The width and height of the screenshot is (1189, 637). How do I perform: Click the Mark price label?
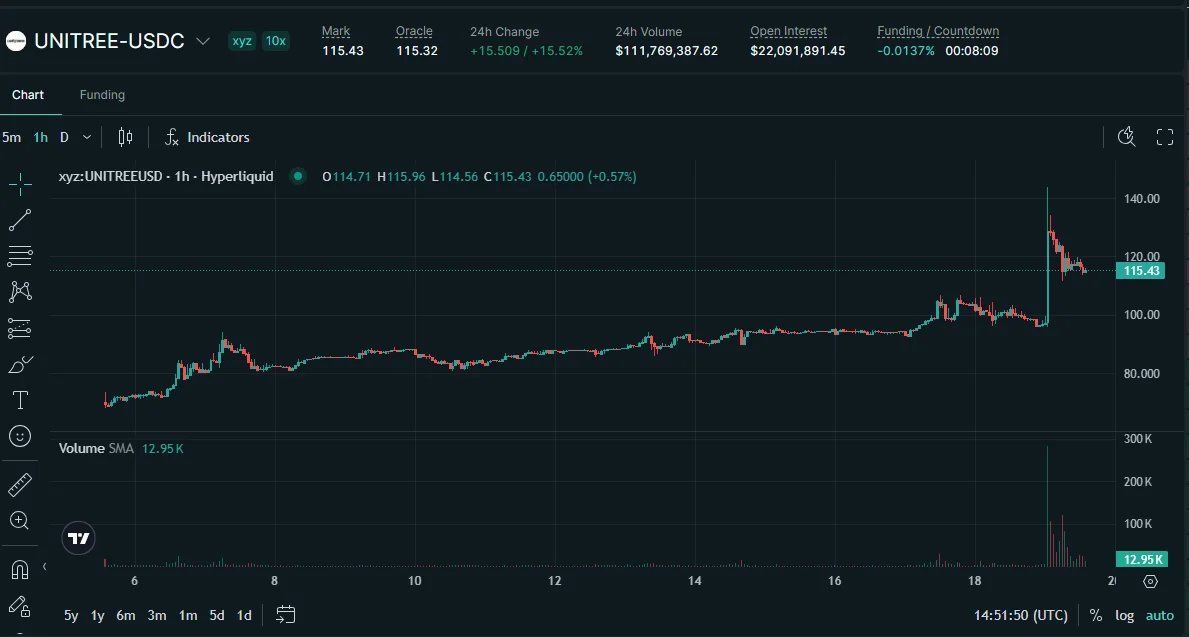[336, 31]
